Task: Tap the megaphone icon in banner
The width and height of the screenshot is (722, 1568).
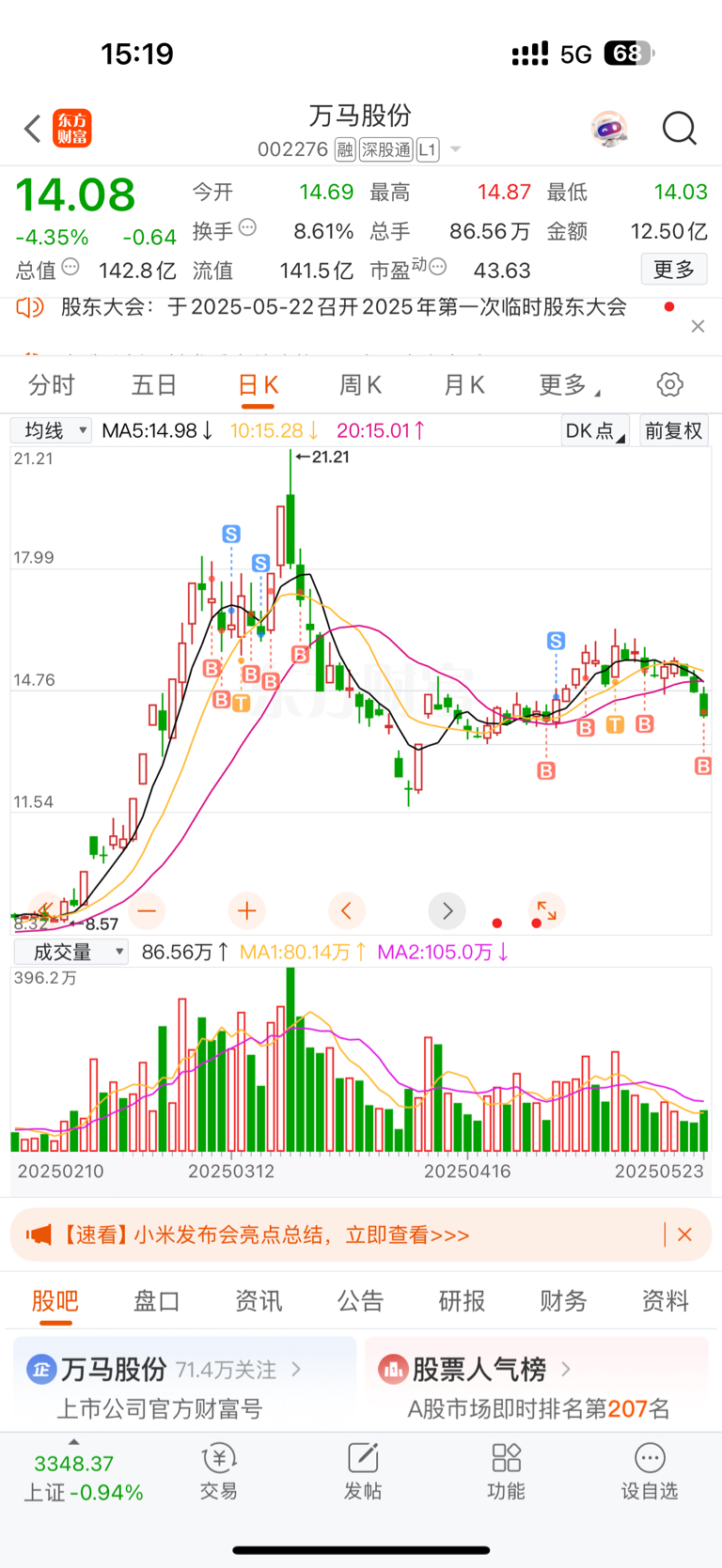Action: [39, 1234]
